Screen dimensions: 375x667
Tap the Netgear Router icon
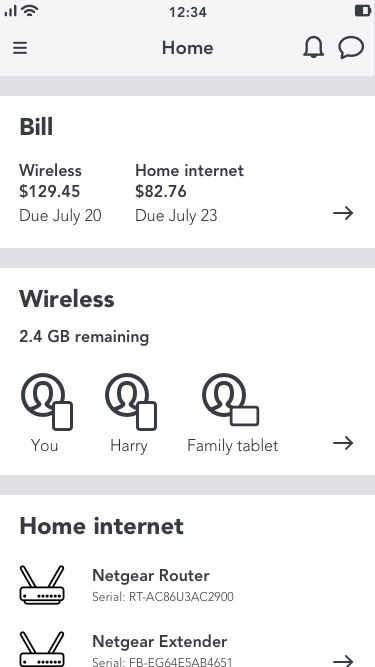tap(42, 584)
